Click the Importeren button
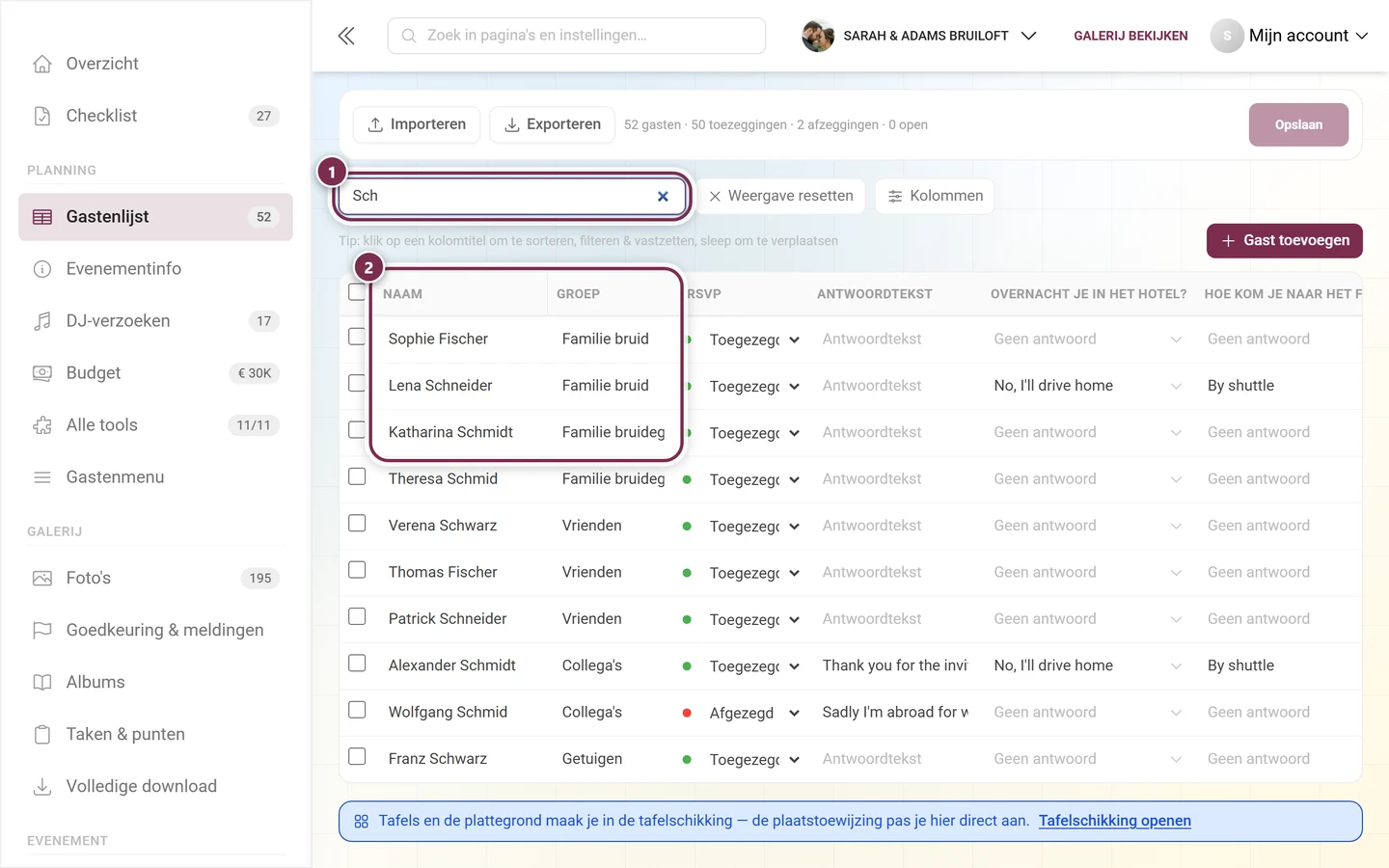Viewport: 1389px width, 868px height. [x=417, y=124]
